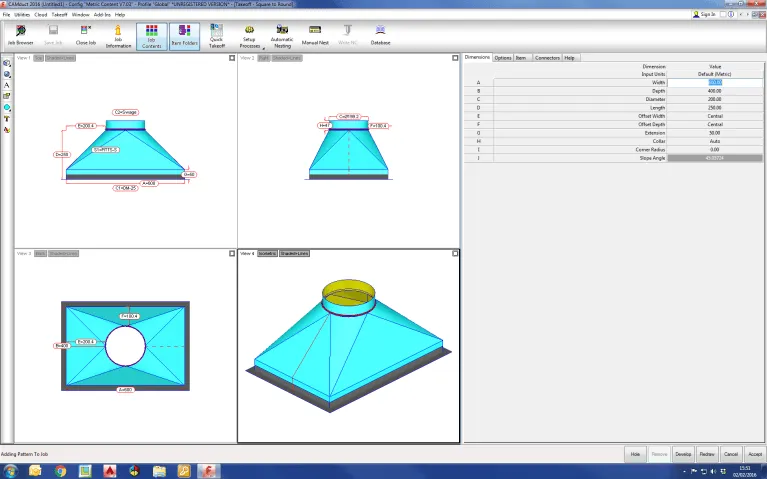767x479 pixels.
Task: Open the Job Browser
Action: pyautogui.click(x=21, y=36)
